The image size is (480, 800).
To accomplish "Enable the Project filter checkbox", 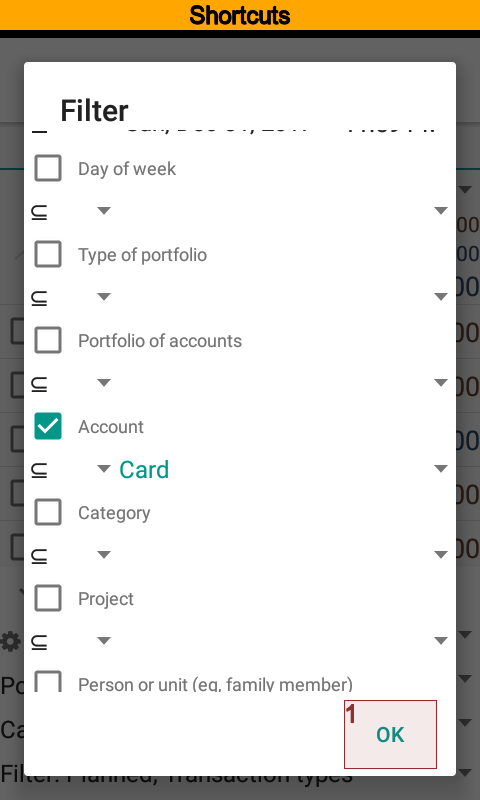I will (48, 598).
